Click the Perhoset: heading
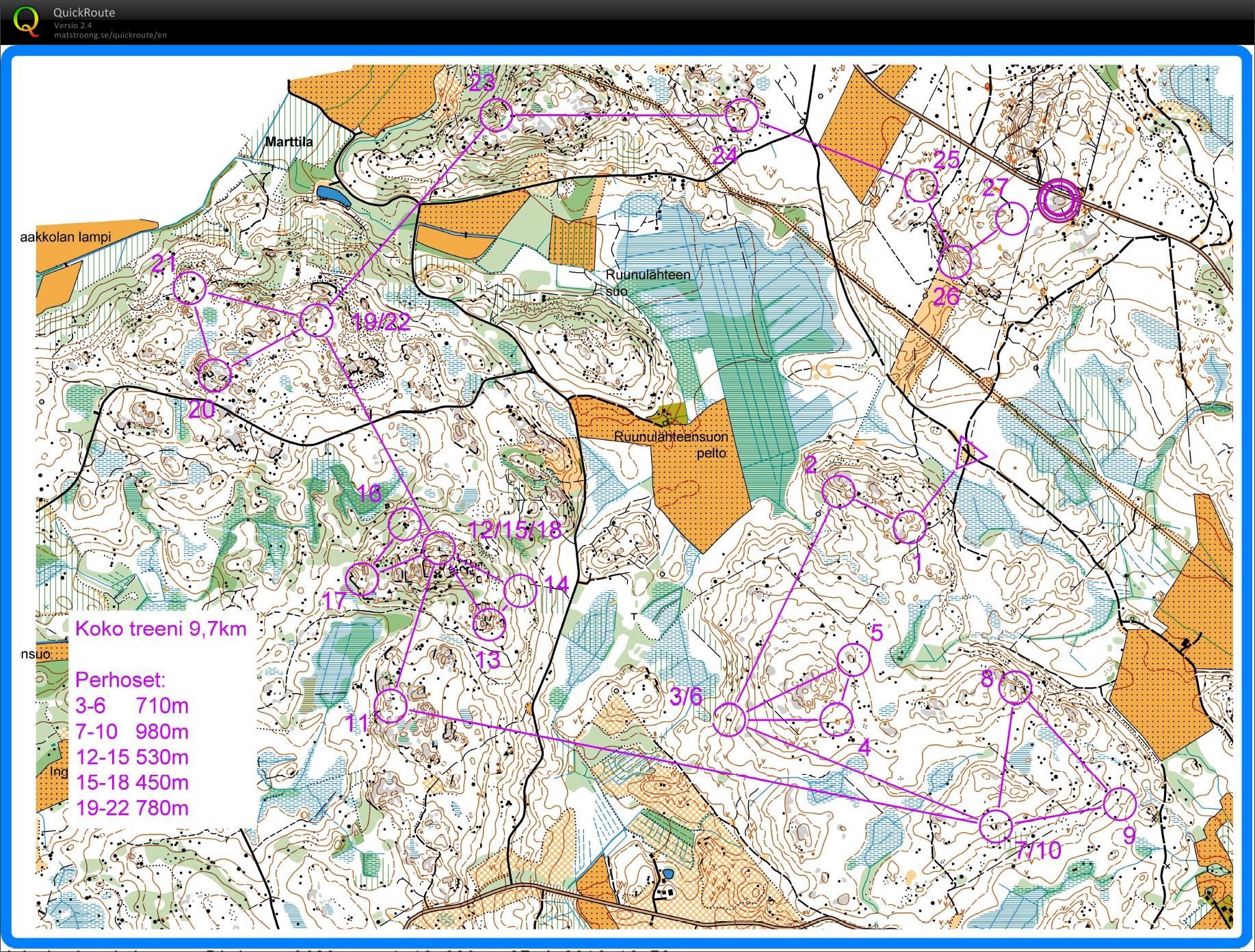 click(x=120, y=680)
